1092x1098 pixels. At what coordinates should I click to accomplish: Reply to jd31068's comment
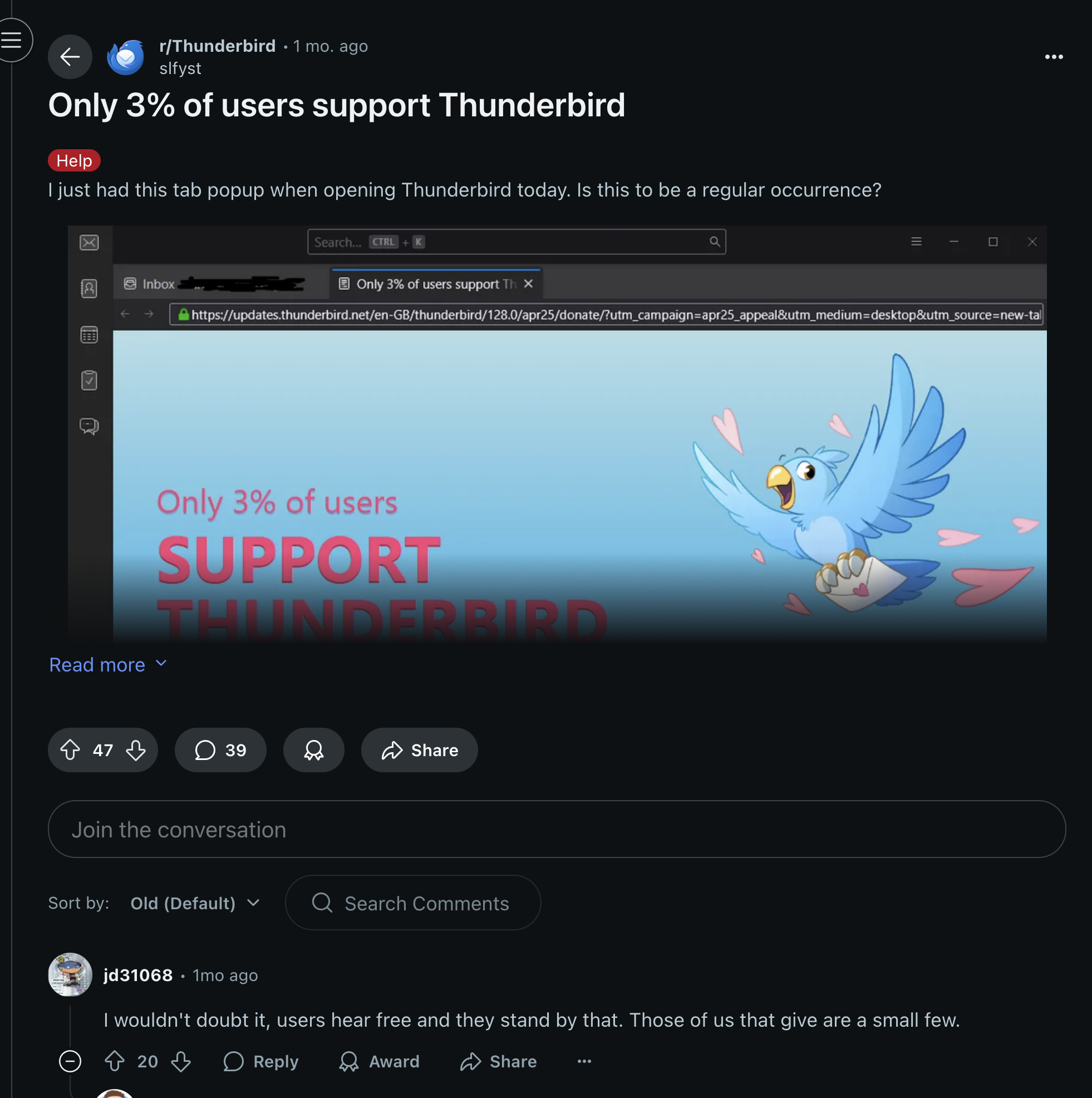click(x=261, y=1062)
